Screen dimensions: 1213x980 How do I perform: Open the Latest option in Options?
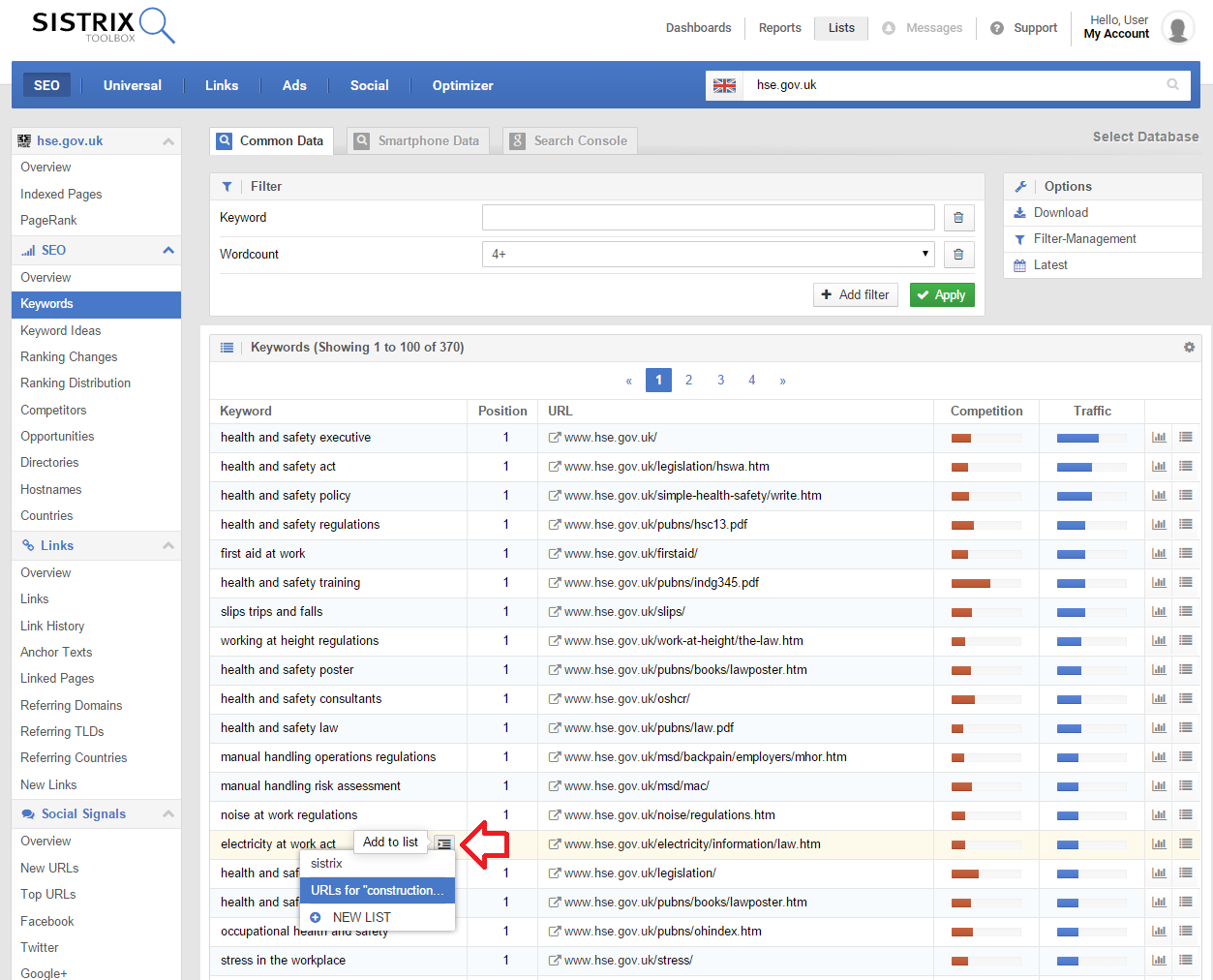[1050, 265]
